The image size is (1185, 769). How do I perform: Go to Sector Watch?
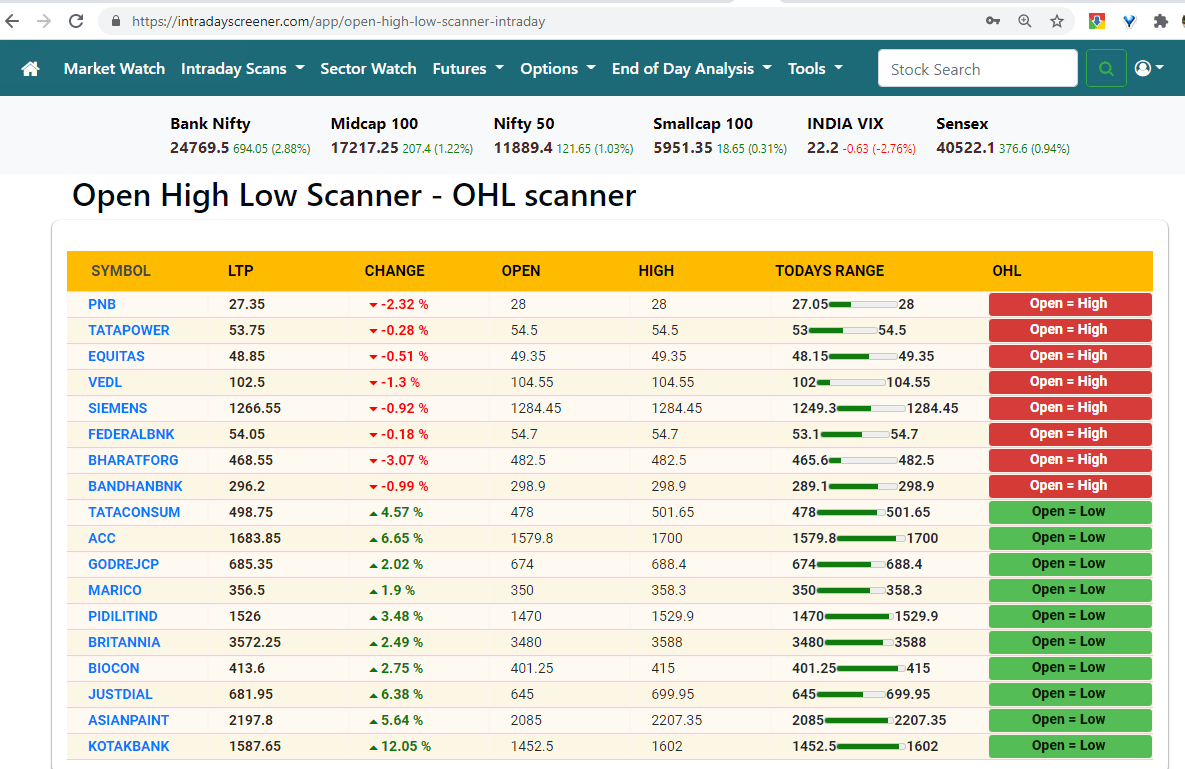pos(368,69)
